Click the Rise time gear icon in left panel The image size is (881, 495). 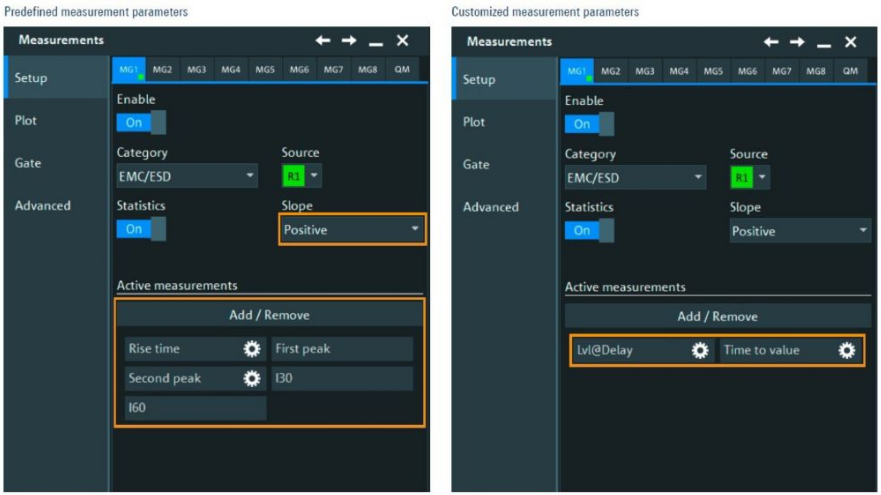tap(251, 350)
